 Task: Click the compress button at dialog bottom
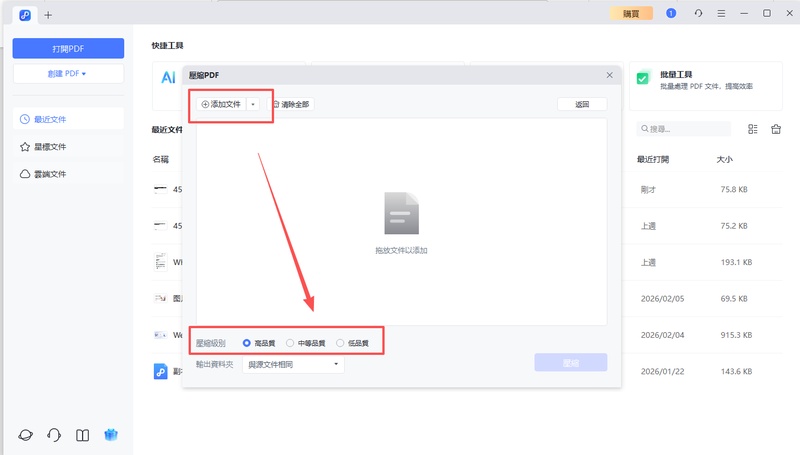tap(571, 363)
